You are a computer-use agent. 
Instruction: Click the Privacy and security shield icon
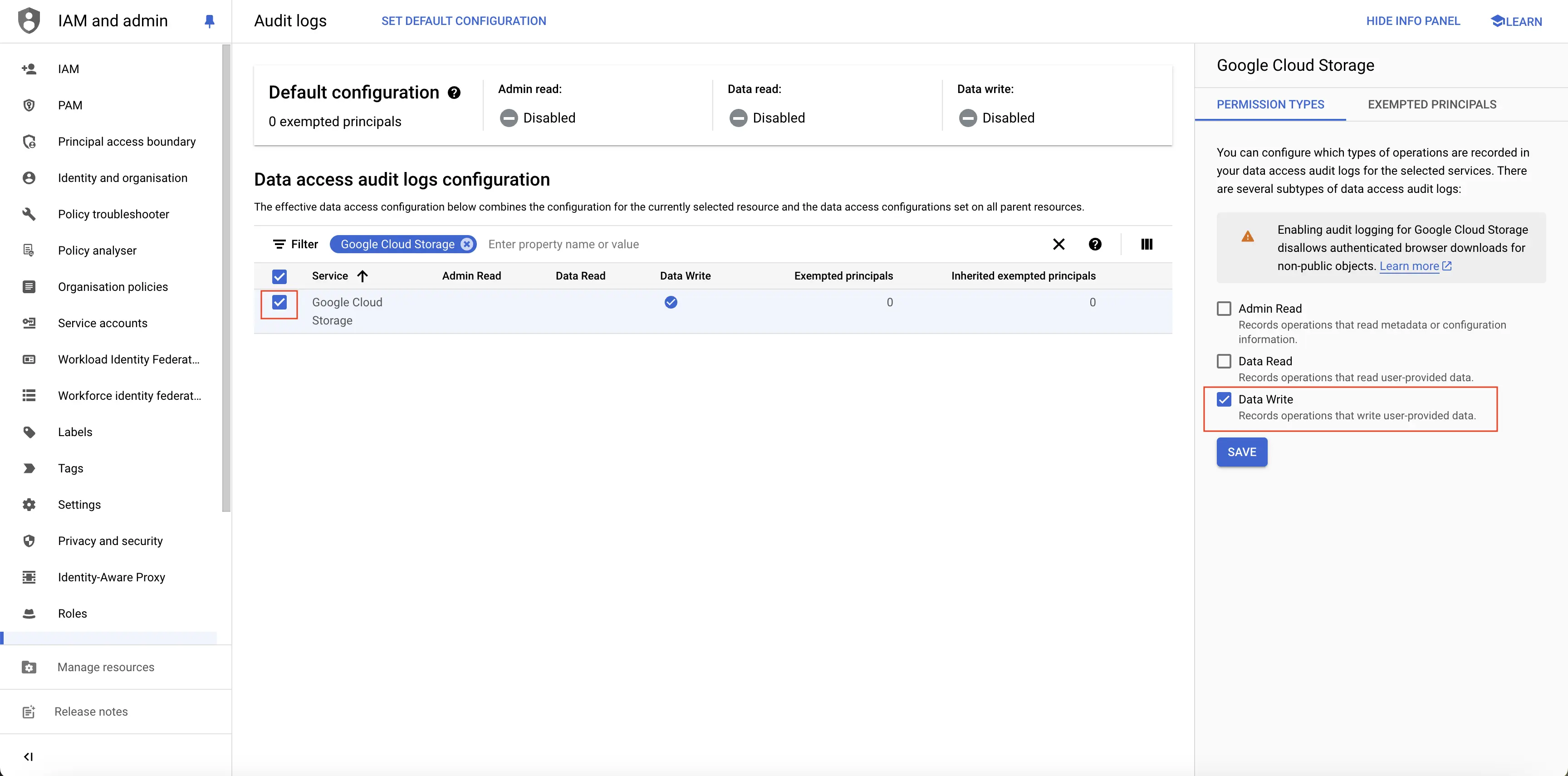[x=29, y=541]
